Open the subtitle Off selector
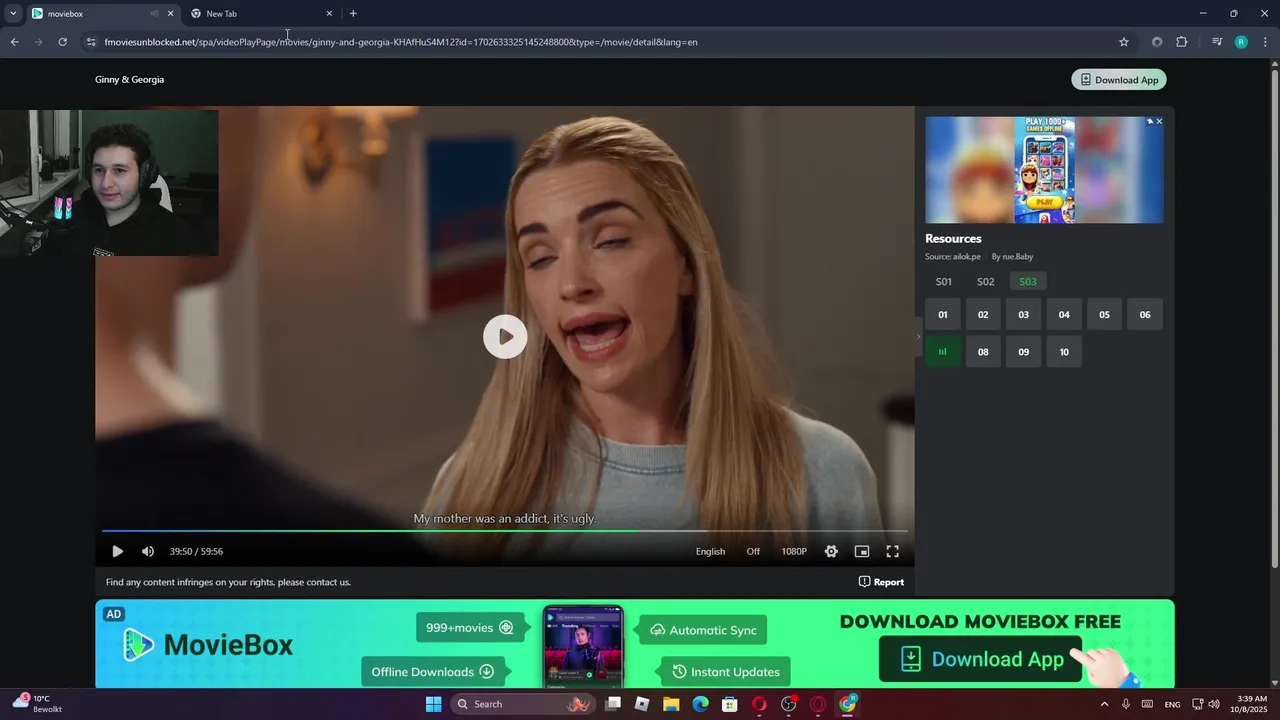Viewport: 1280px width, 720px height. [x=753, y=551]
